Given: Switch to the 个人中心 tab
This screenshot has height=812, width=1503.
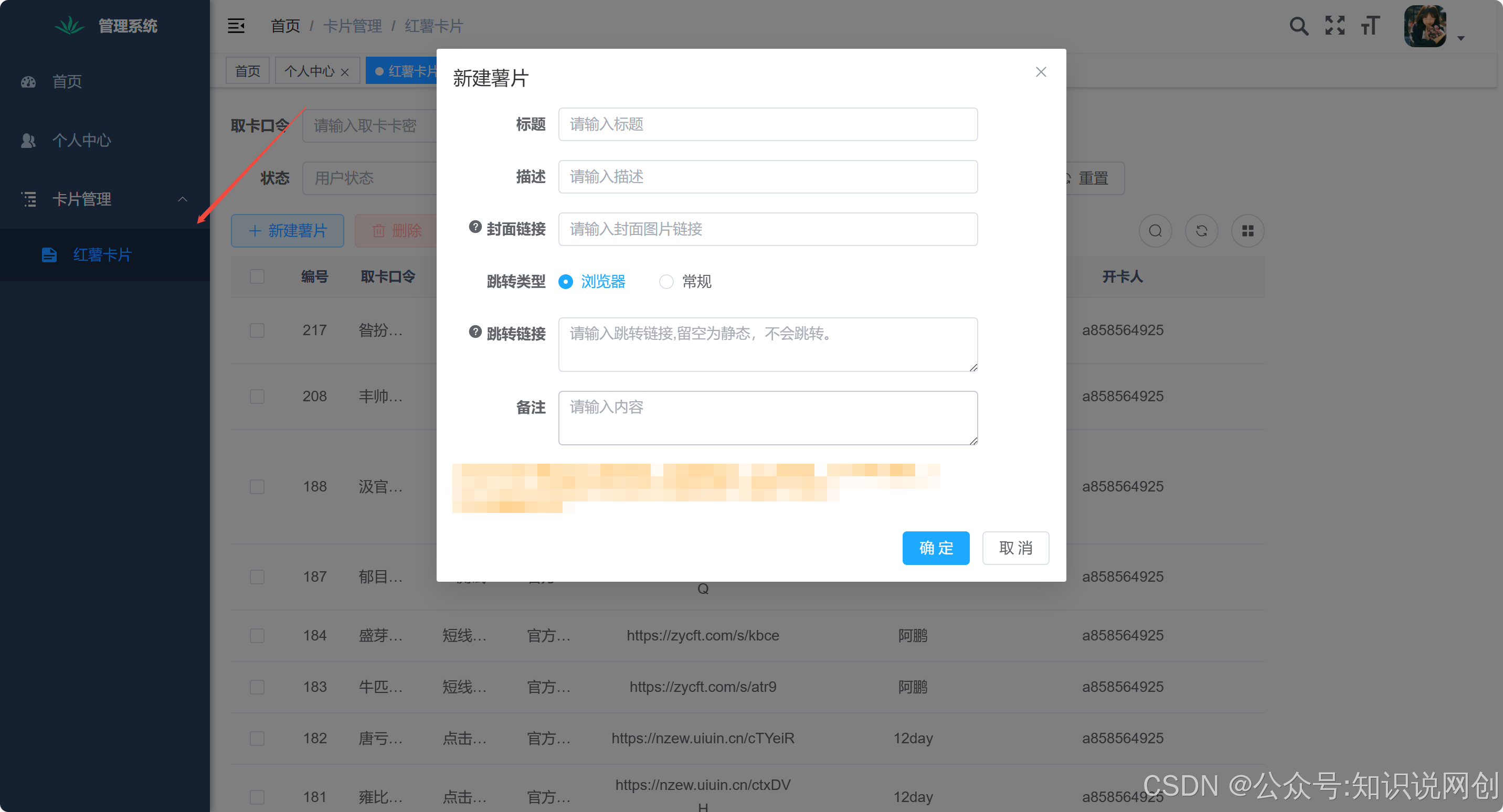Looking at the screenshot, I should [x=309, y=71].
